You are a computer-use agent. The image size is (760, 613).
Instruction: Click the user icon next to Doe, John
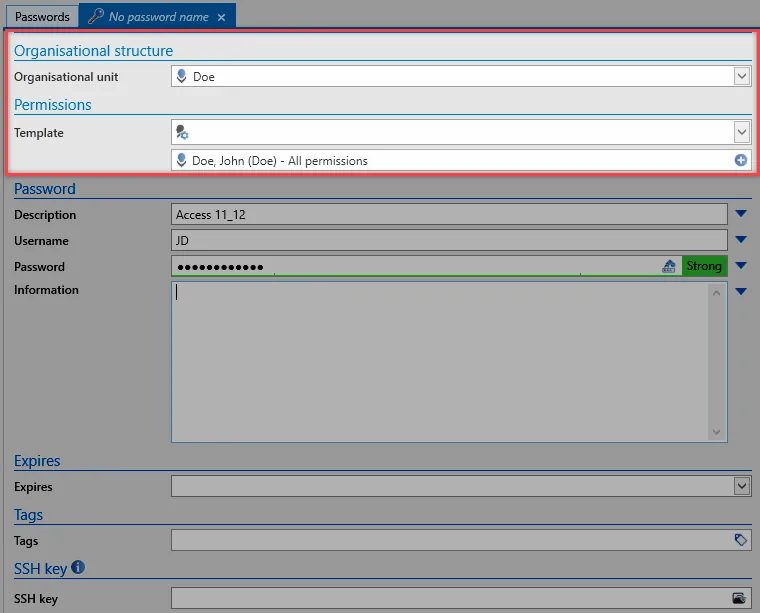click(182, 160)
